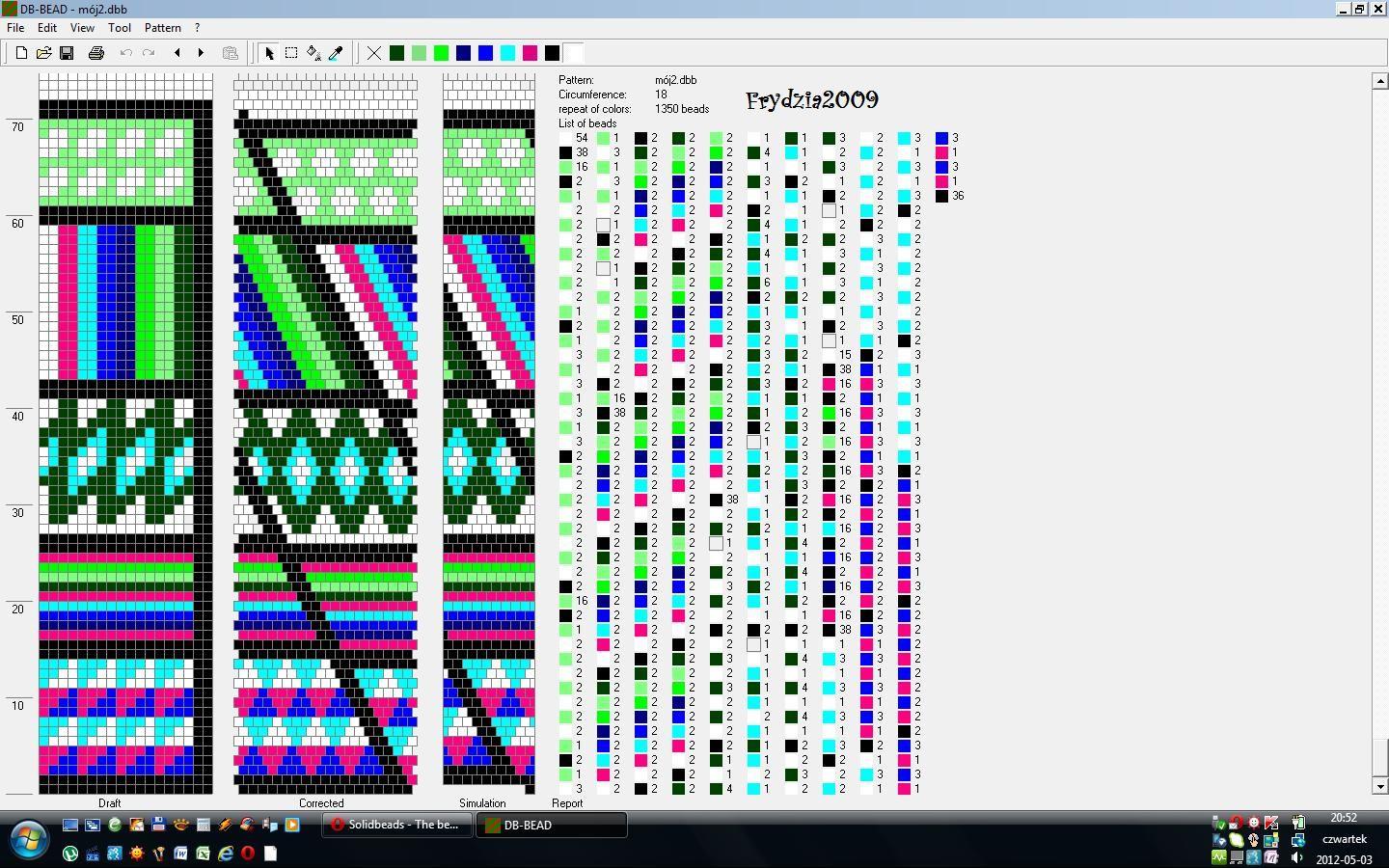Pick the white palette color
The height and width of the screenshot is (868, 1389).
(x=574, y=53)
